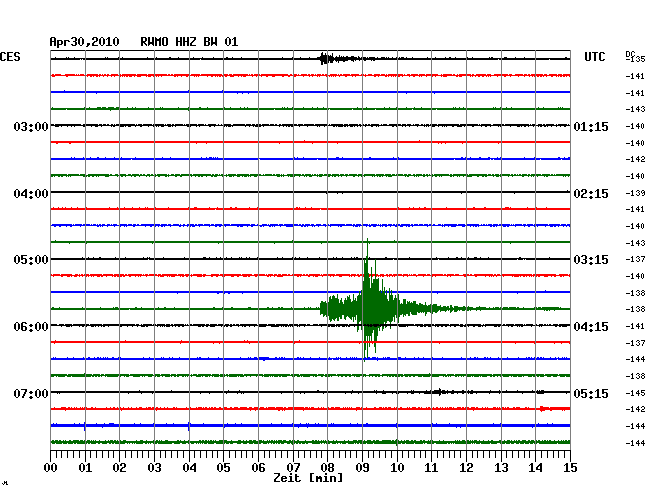Screen dimensions: 650x494
Task: Click minute label 00 on the Zeit axis
Action: click(x=51, y=468)
